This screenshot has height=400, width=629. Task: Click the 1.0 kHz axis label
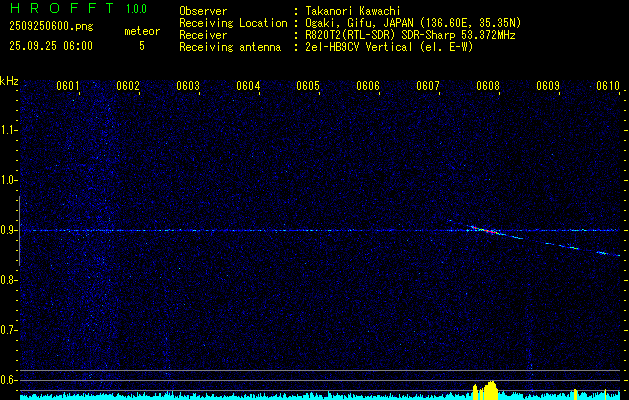8,181
